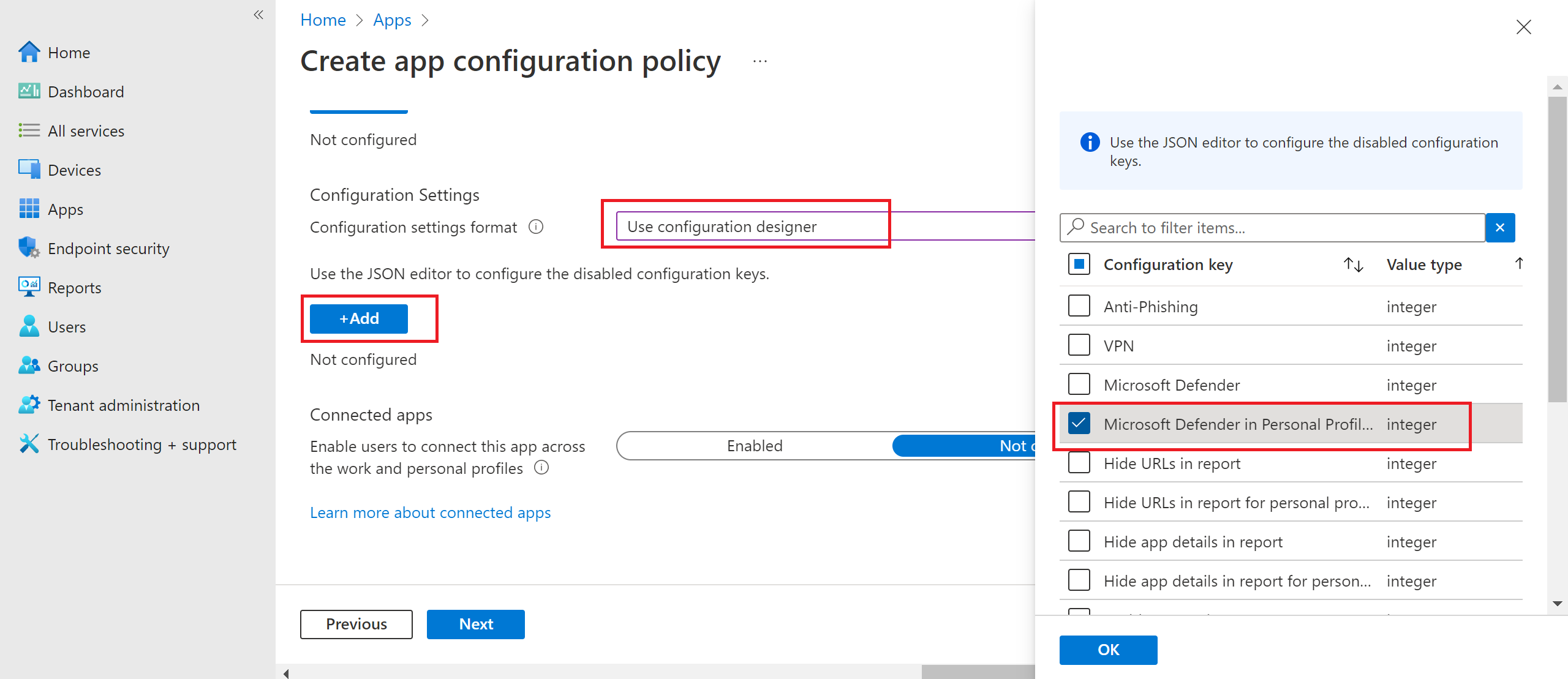1568x679 pixels.
Task: Enable the VPN configuration key checkbox
Action: pyautogui.click(x=1079, y=346)
